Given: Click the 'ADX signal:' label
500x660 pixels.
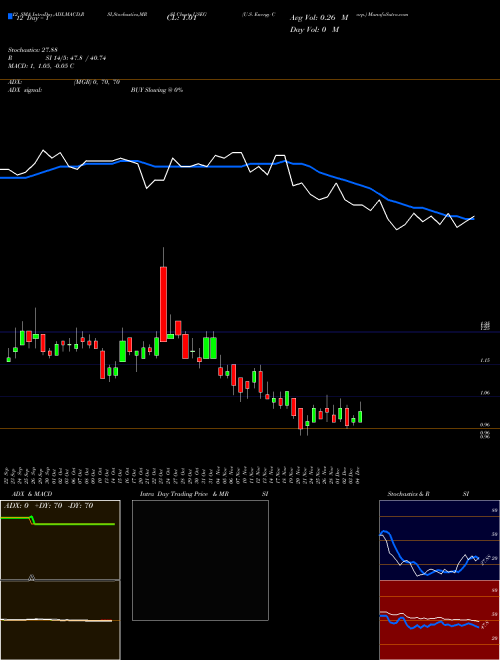Looking at the screenshot, I should [24, 90].
